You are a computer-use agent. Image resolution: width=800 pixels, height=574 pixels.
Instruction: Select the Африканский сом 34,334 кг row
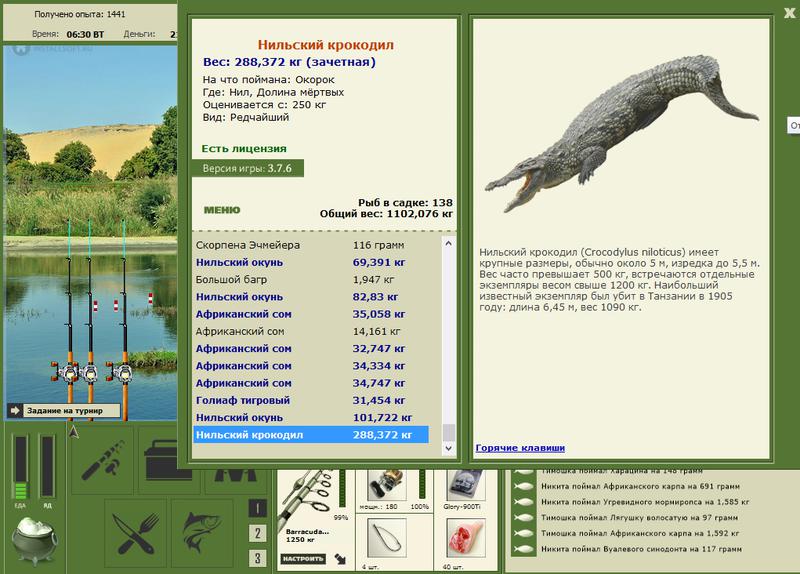point(311,366)
